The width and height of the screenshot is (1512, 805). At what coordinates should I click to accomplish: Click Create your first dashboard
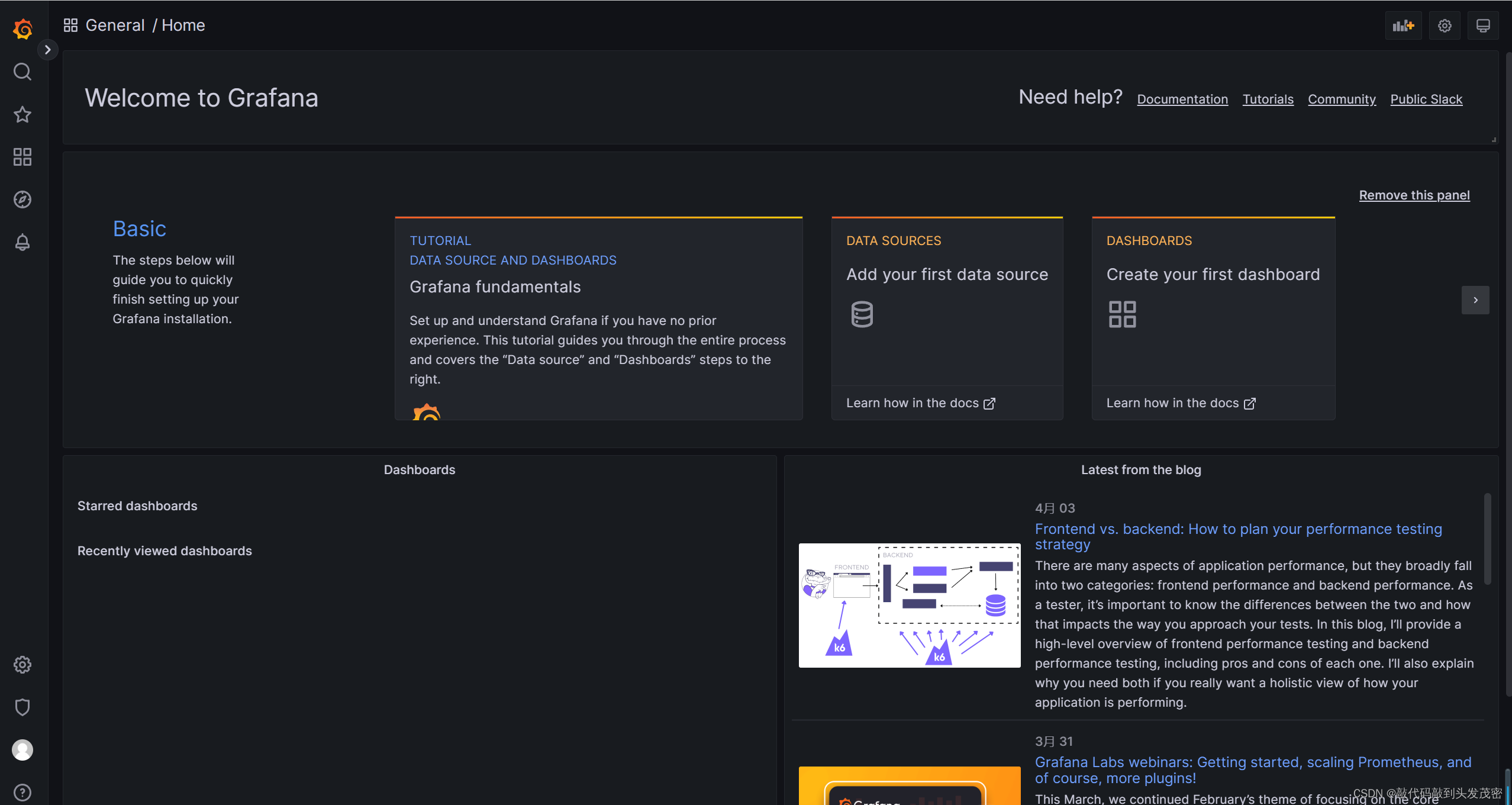pyautogui.click(x=1213, y=274)
